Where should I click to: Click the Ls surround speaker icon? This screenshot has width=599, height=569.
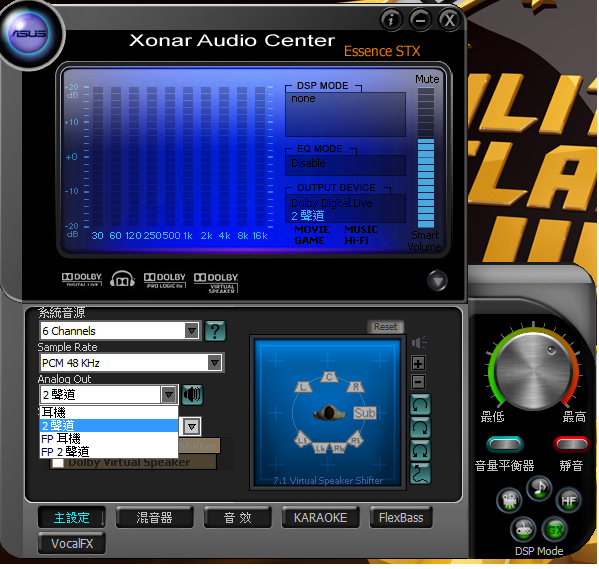pyautogui.click(x=302, y=440)
